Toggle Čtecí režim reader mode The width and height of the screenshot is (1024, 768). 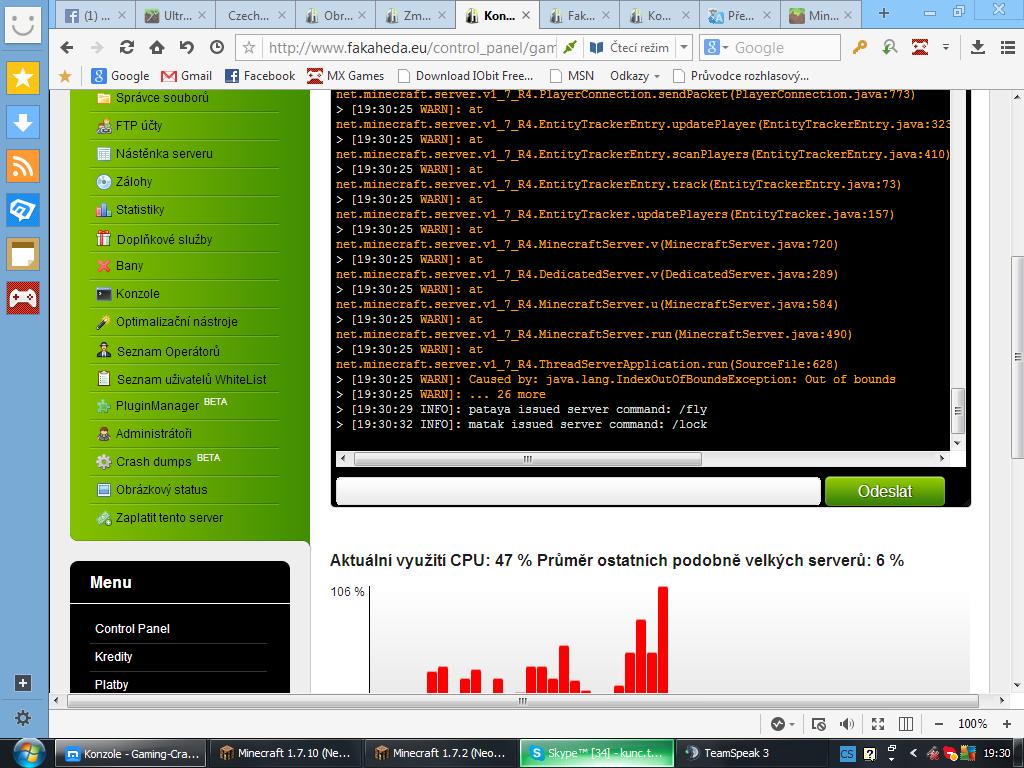coord(630,48)
